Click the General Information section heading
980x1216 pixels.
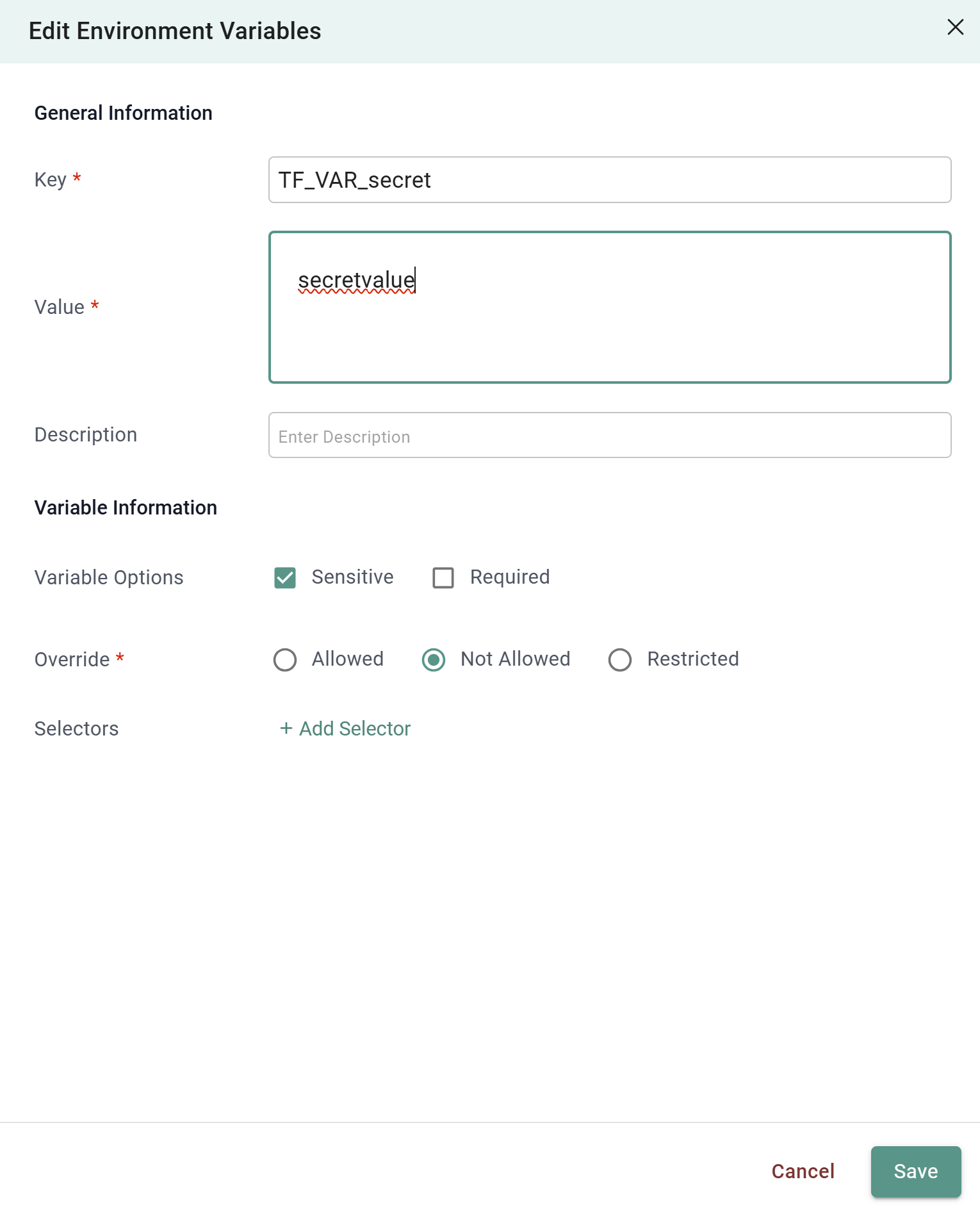pos(123,112)
